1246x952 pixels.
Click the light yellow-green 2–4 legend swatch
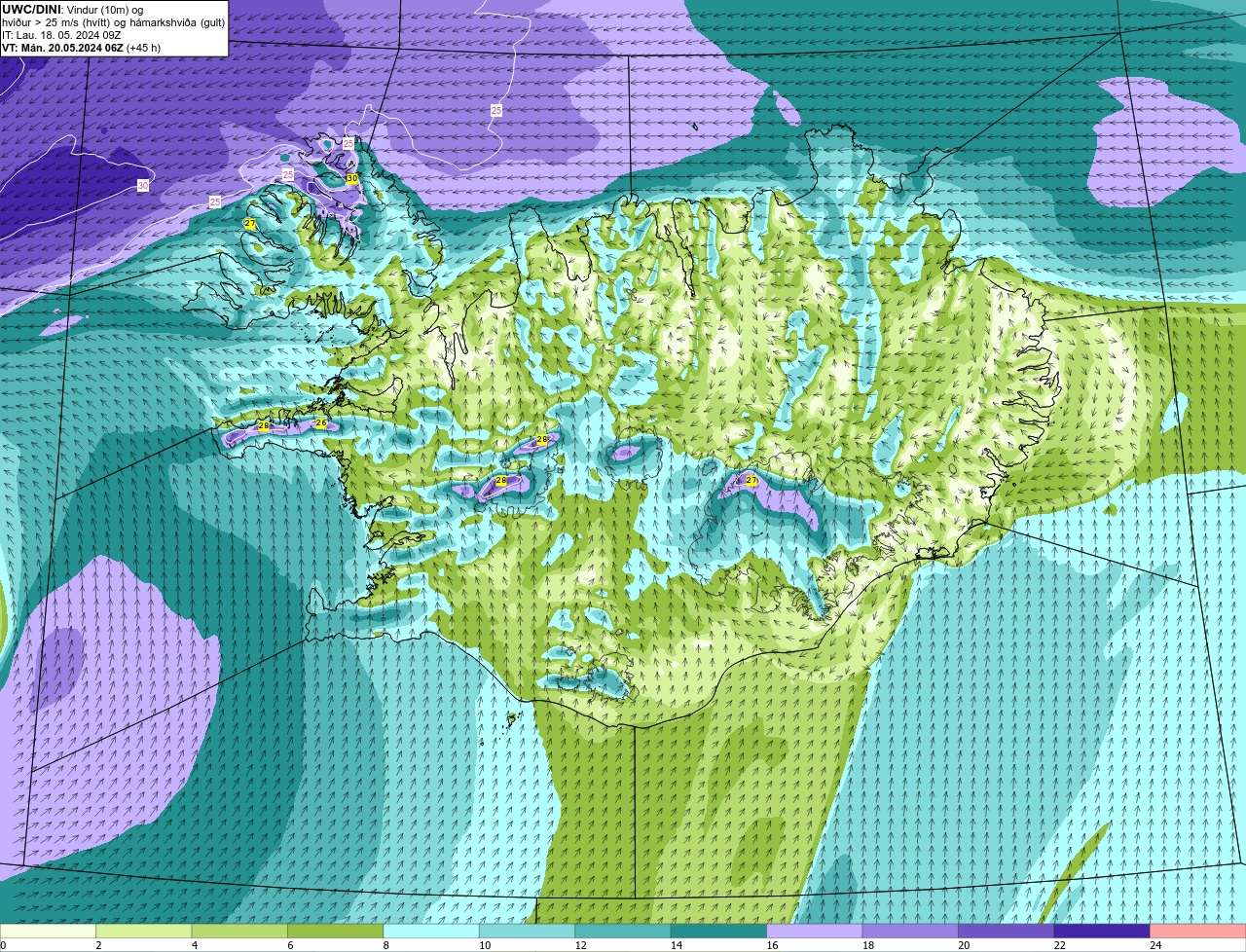(144, 931)
